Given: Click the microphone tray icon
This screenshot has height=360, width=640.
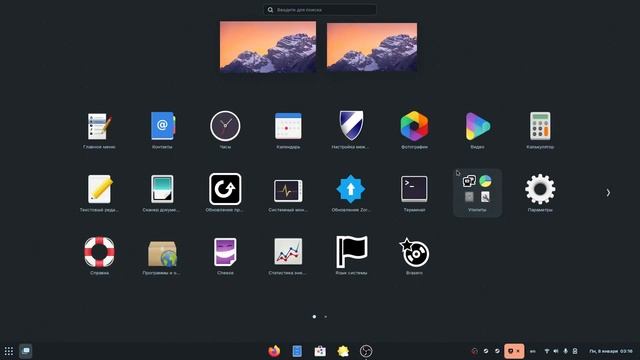Looking at the screenshot, I should [x=565, y=351].
